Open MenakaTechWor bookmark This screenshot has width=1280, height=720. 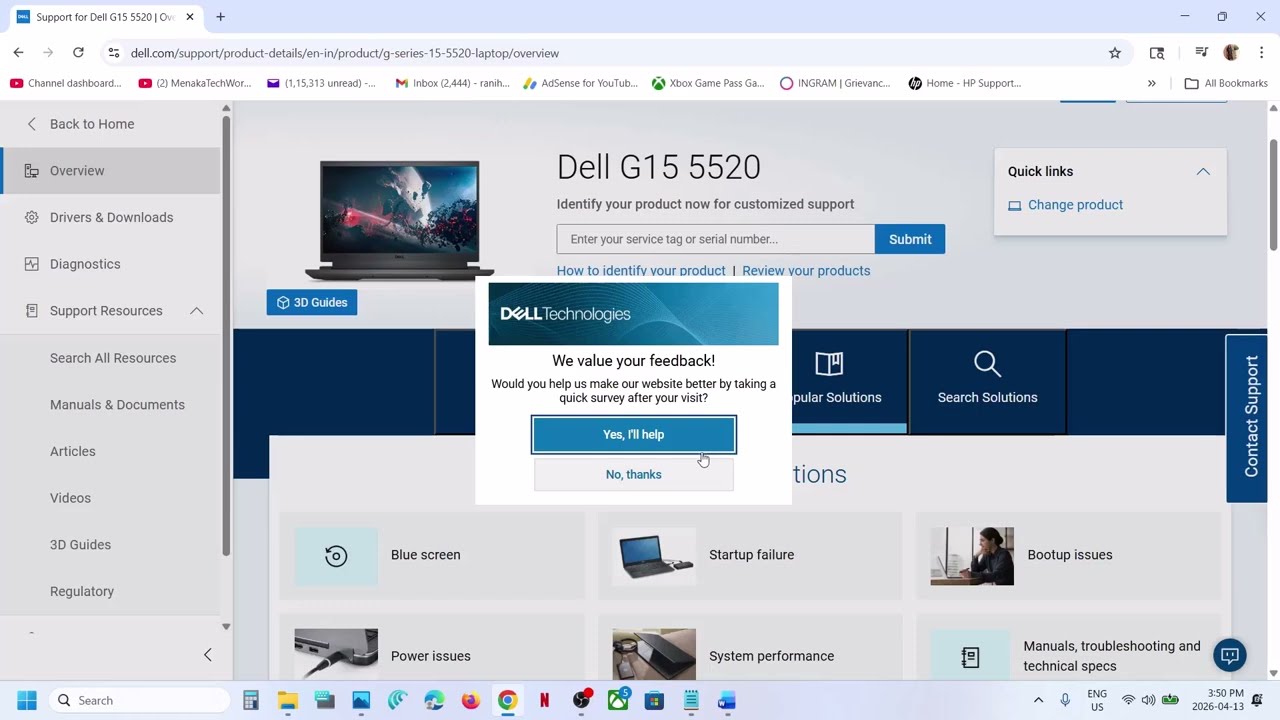196,83
